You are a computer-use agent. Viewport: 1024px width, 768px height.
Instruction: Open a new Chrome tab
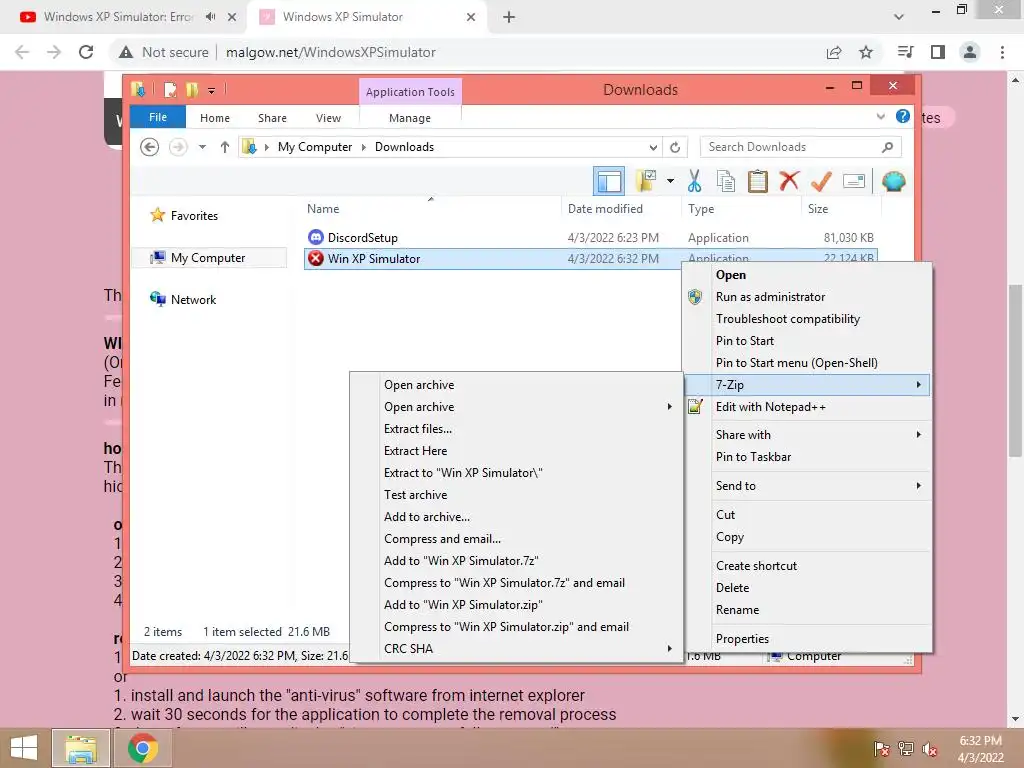coord(509,17)
